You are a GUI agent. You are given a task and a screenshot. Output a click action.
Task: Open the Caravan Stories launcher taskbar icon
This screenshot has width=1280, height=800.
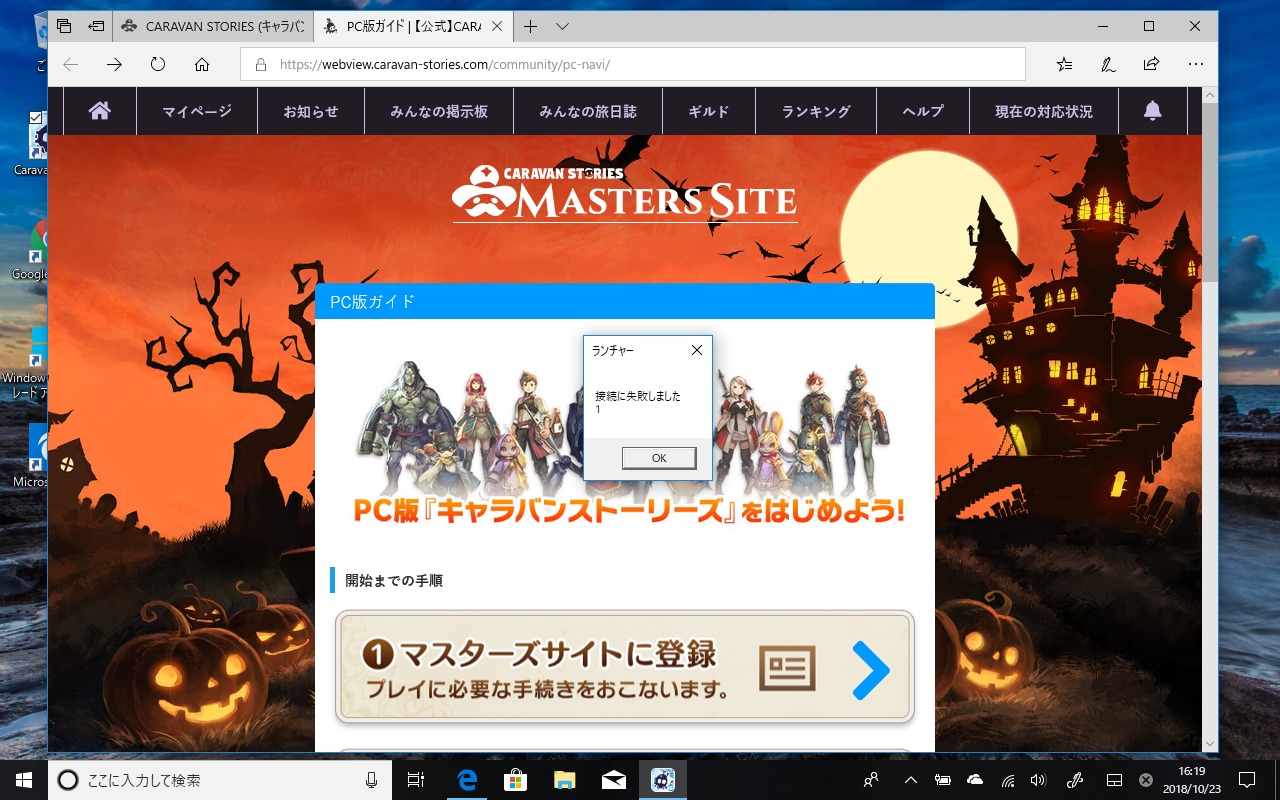click(x=662, y=780)
